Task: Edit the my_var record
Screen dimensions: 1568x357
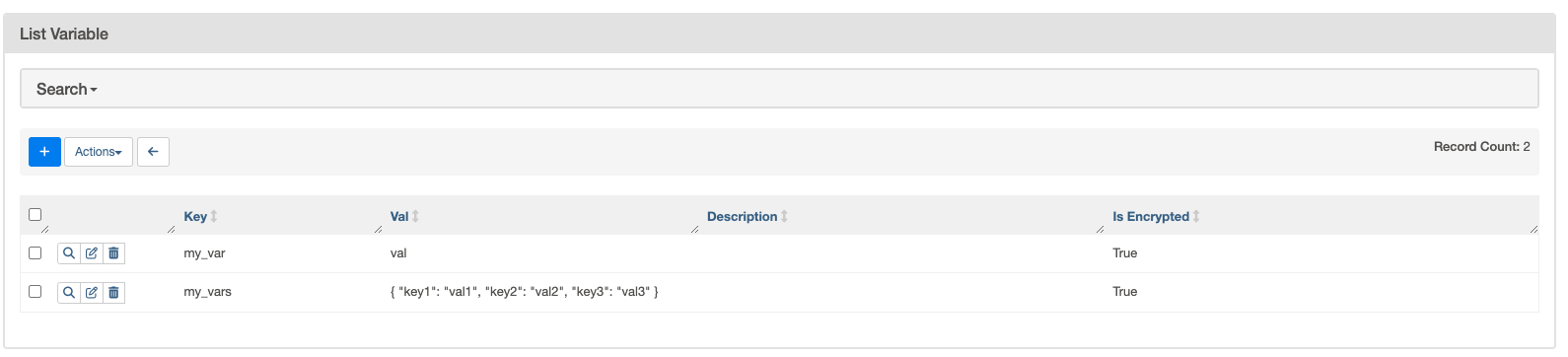Action: tap(92, 253)
